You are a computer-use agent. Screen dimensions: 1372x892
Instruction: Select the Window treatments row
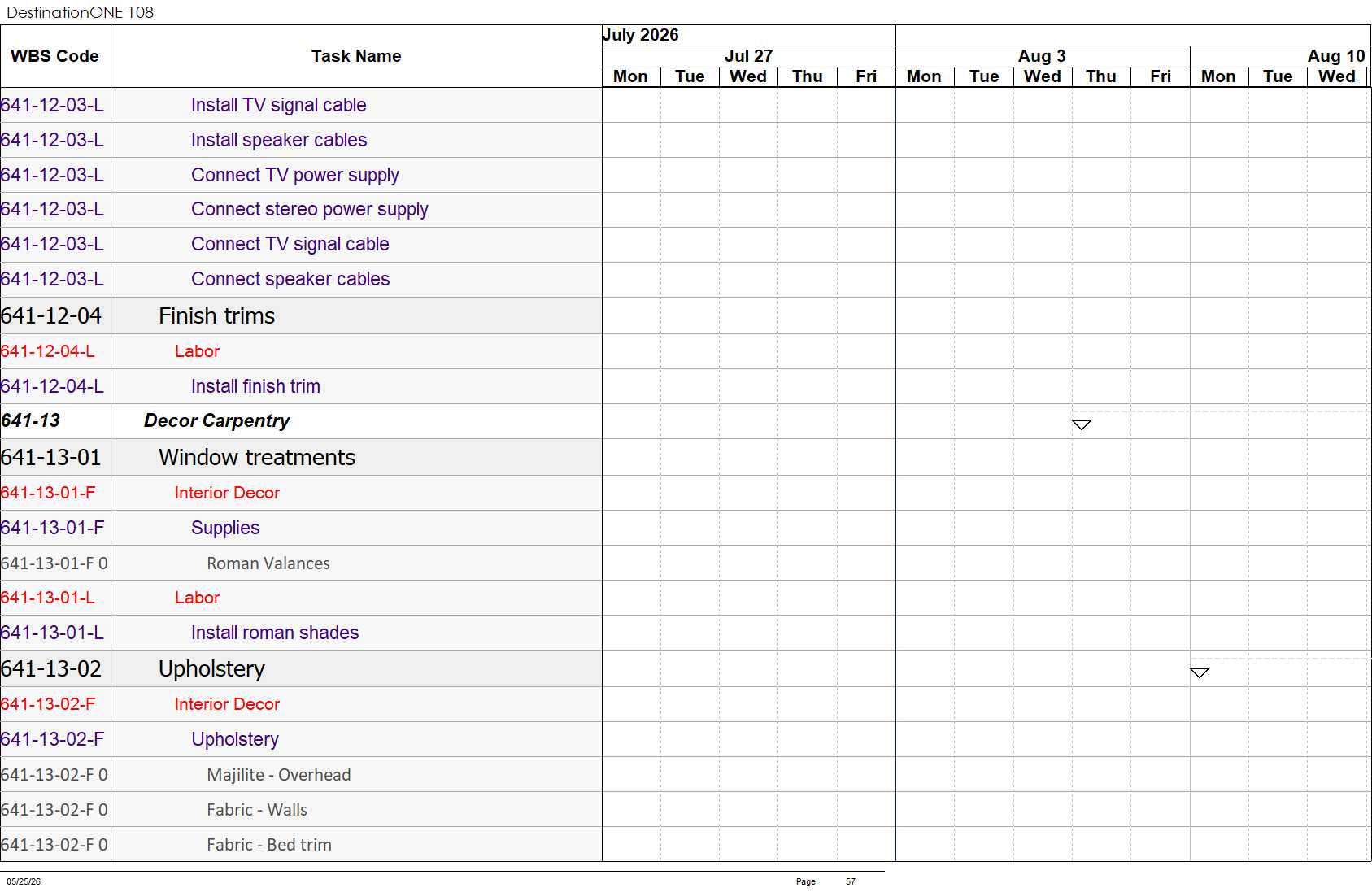(257, 457)
